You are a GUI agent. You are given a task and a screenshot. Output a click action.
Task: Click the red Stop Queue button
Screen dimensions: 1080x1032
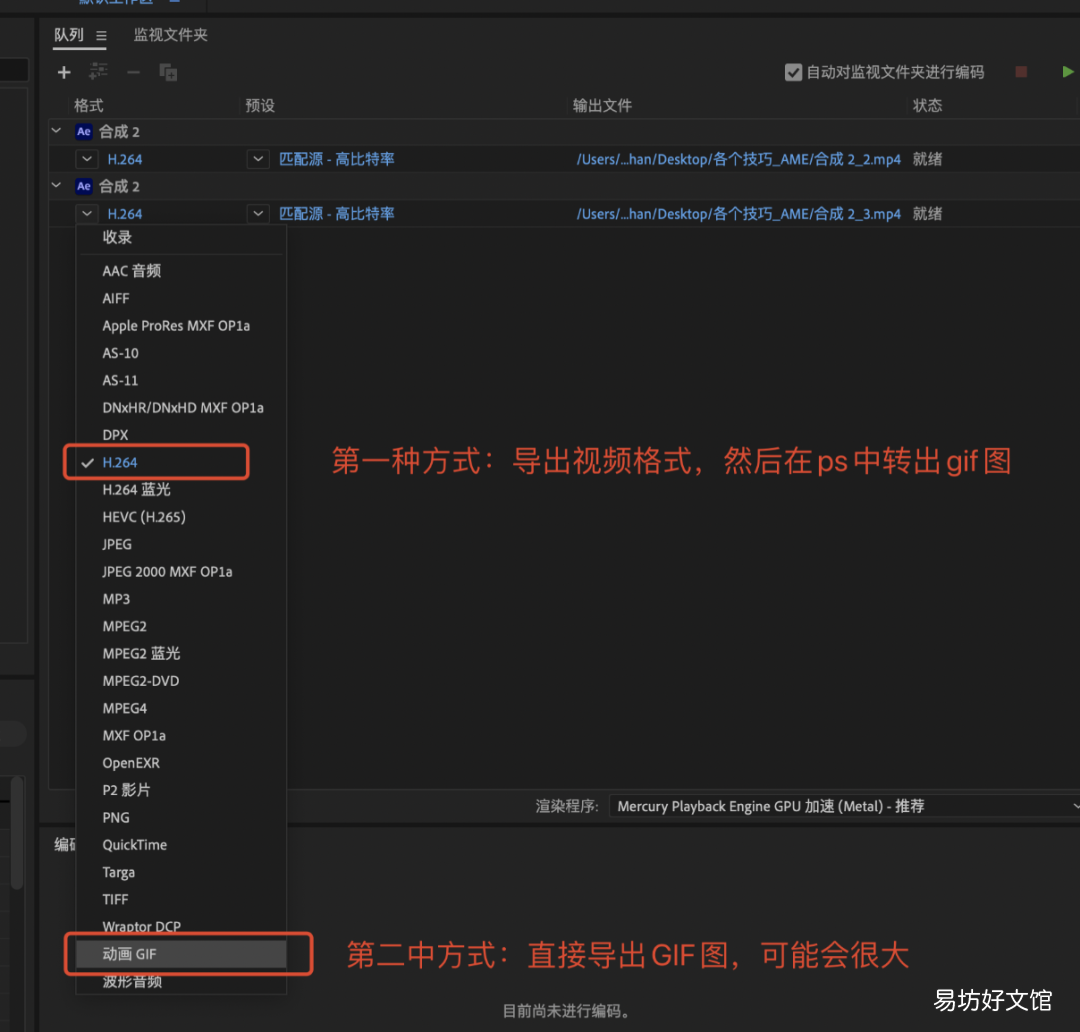click(1021, 72)
